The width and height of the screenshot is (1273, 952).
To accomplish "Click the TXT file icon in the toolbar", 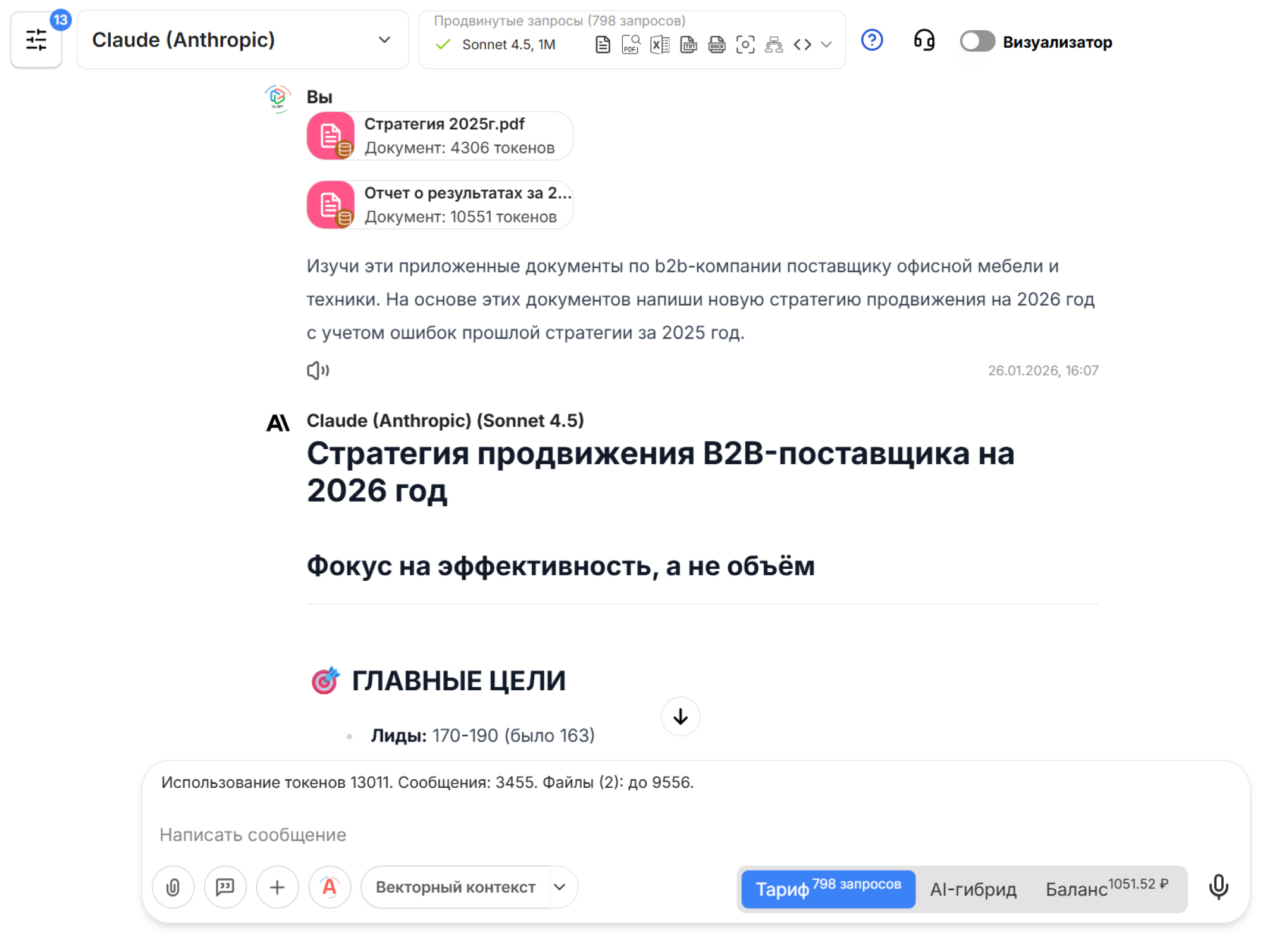I will [x=688, y=43].
